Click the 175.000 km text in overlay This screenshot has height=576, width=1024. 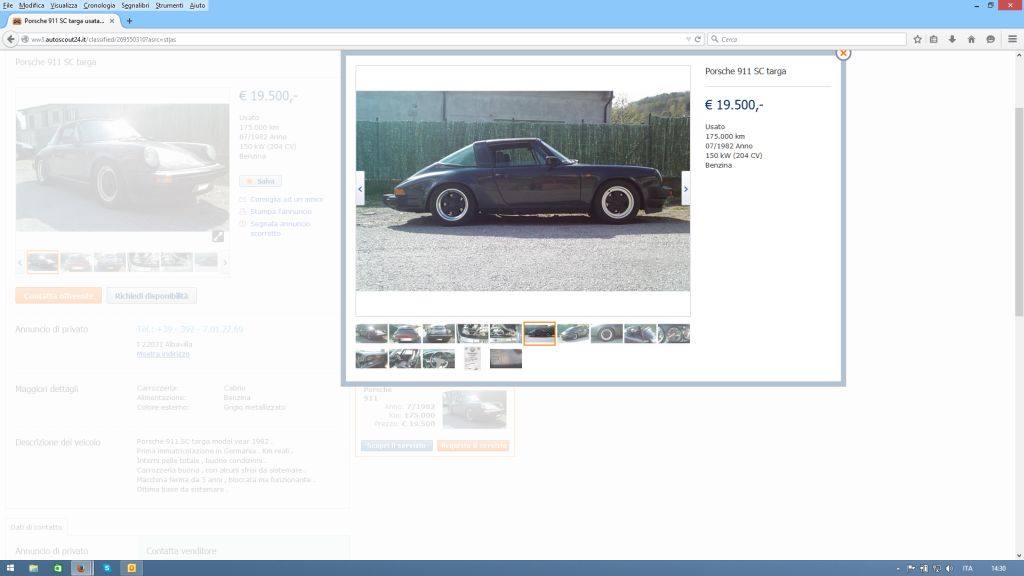click(725, 136)
